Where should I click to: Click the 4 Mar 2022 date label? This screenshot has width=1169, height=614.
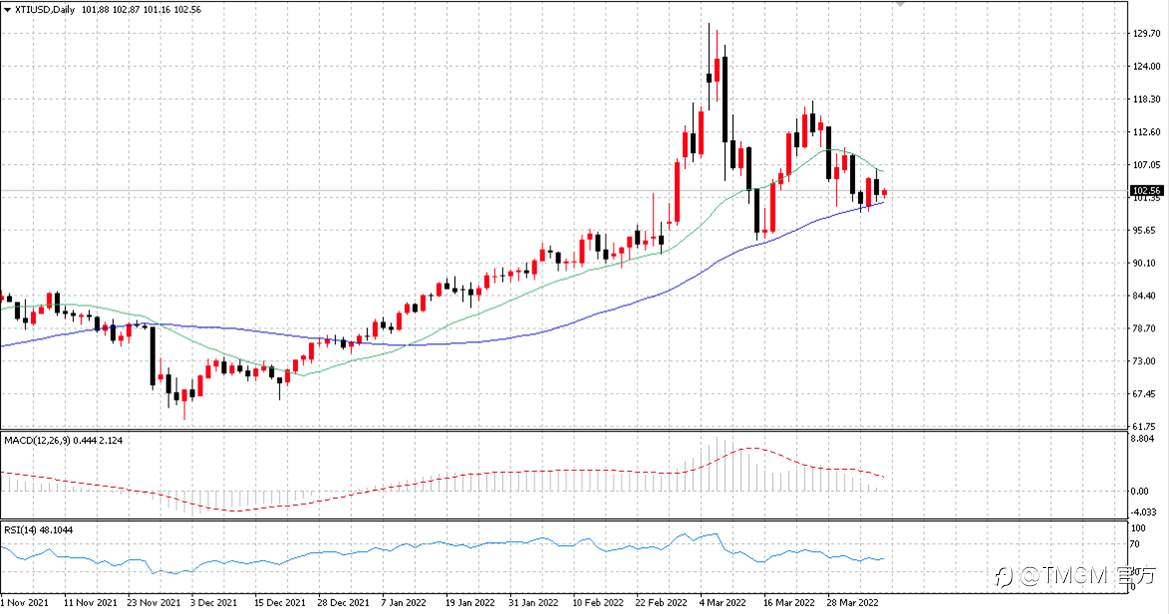[x=722, y=602]
